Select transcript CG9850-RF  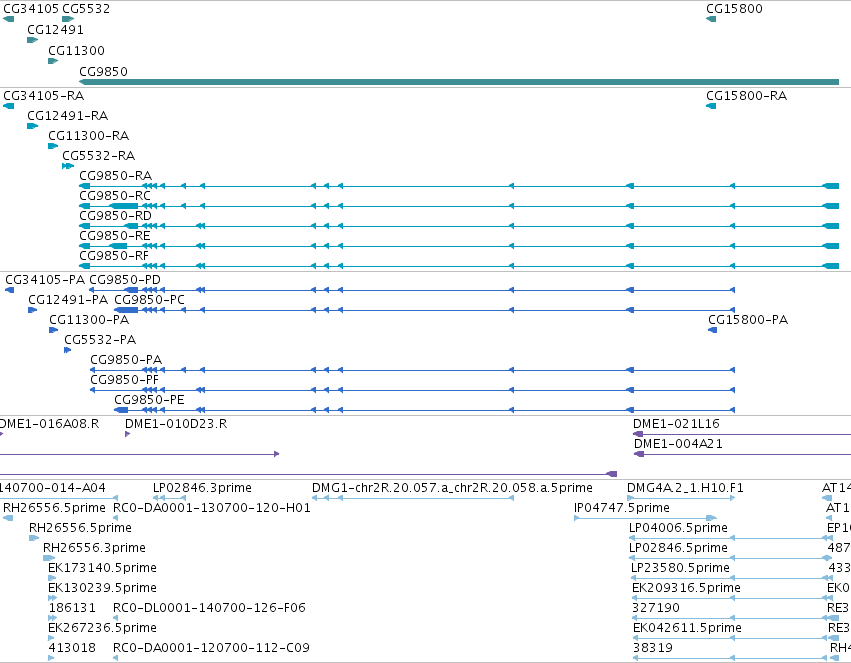114,256
